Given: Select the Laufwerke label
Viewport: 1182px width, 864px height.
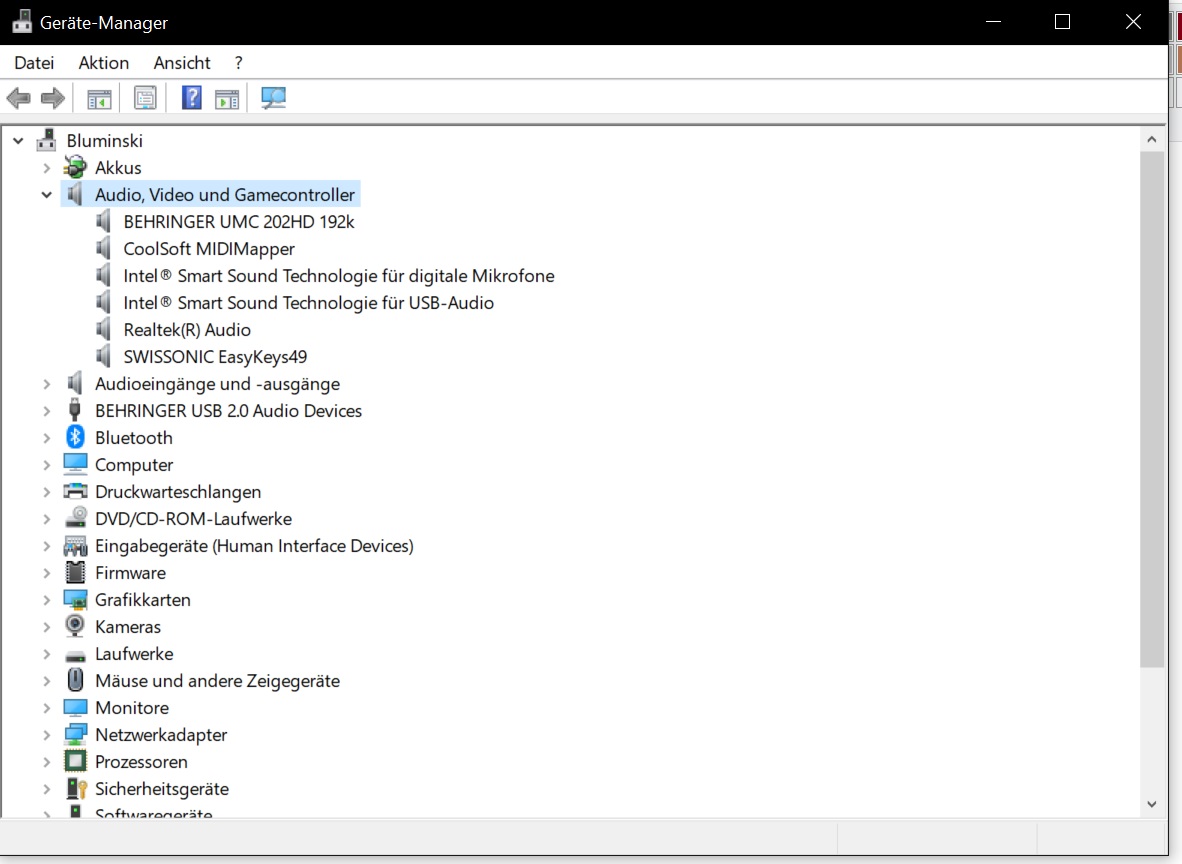Looking at the screenshot, I should click(134, 654).
